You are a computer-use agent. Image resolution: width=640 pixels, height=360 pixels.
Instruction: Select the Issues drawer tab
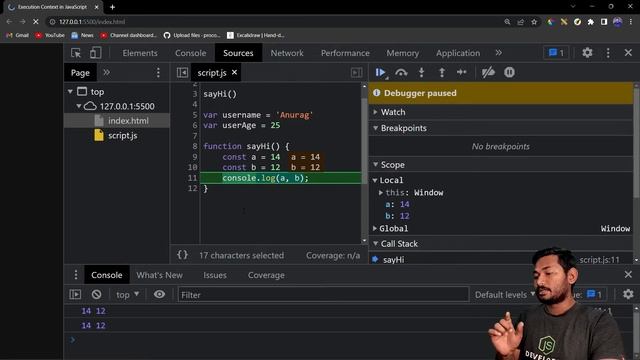(x=215, y=275)
